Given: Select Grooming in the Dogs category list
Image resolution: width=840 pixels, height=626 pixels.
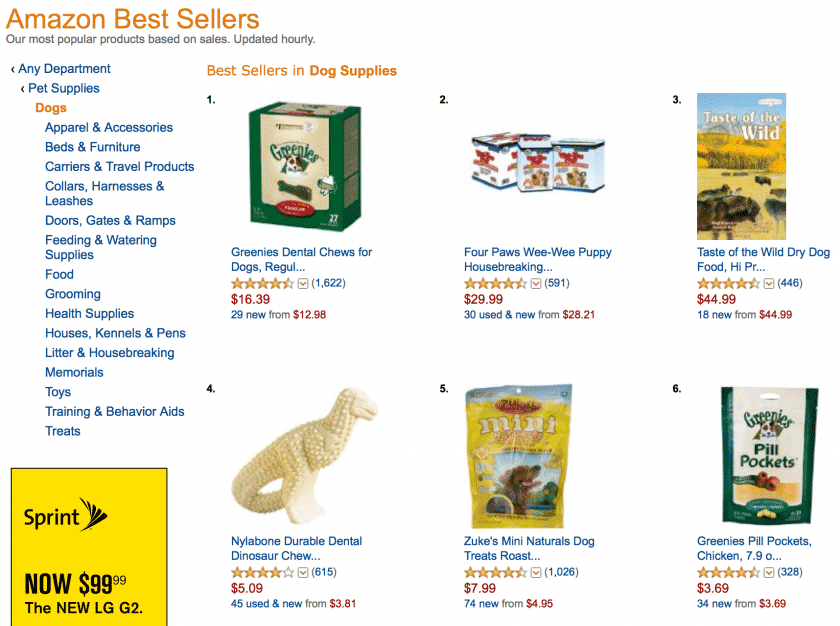Looking at the screenshot, I should tap(73, 294).
